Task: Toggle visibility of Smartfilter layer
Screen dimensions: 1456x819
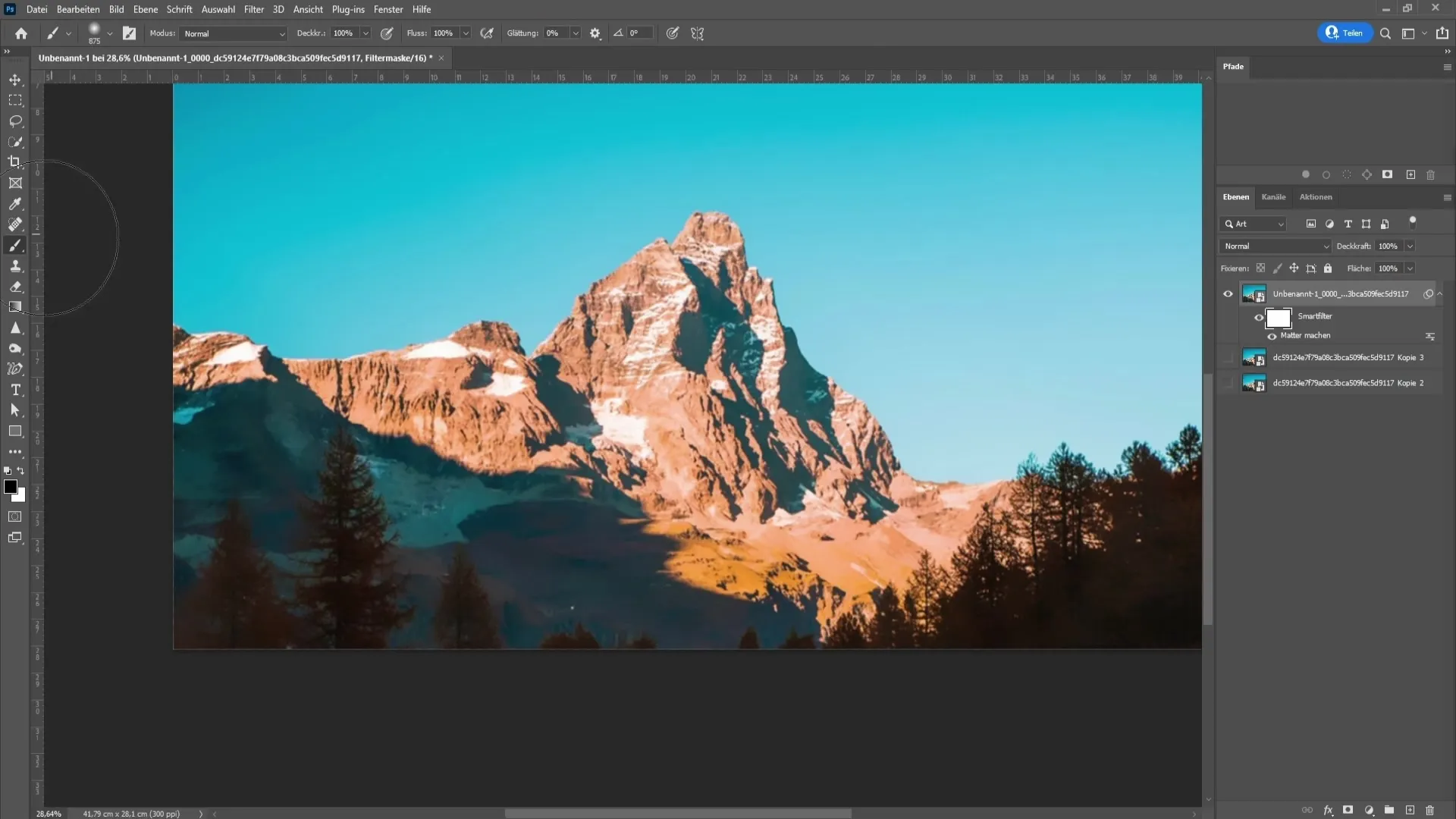Action: coord(1258,316)
